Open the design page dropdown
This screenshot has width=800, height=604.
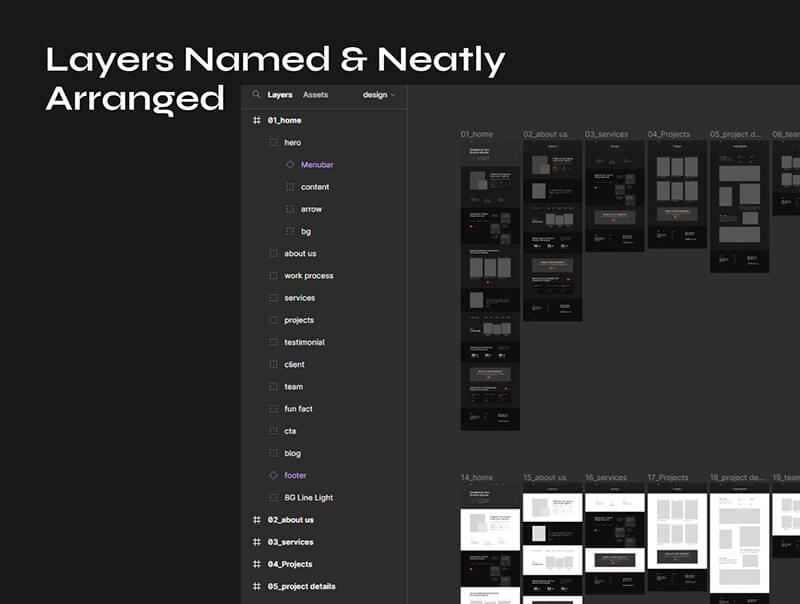(379, 95)
